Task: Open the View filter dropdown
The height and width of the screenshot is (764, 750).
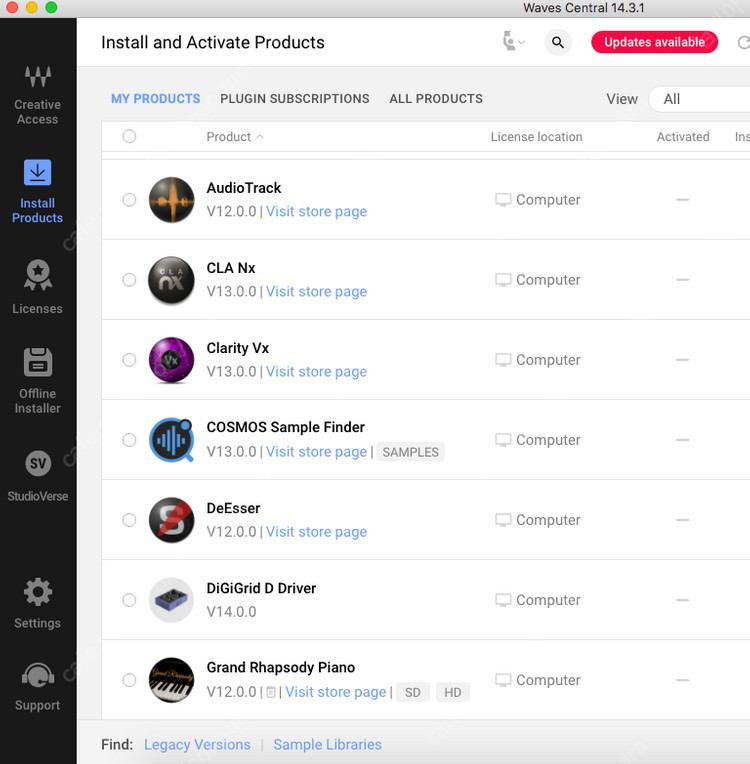Action: pos(700,99)
